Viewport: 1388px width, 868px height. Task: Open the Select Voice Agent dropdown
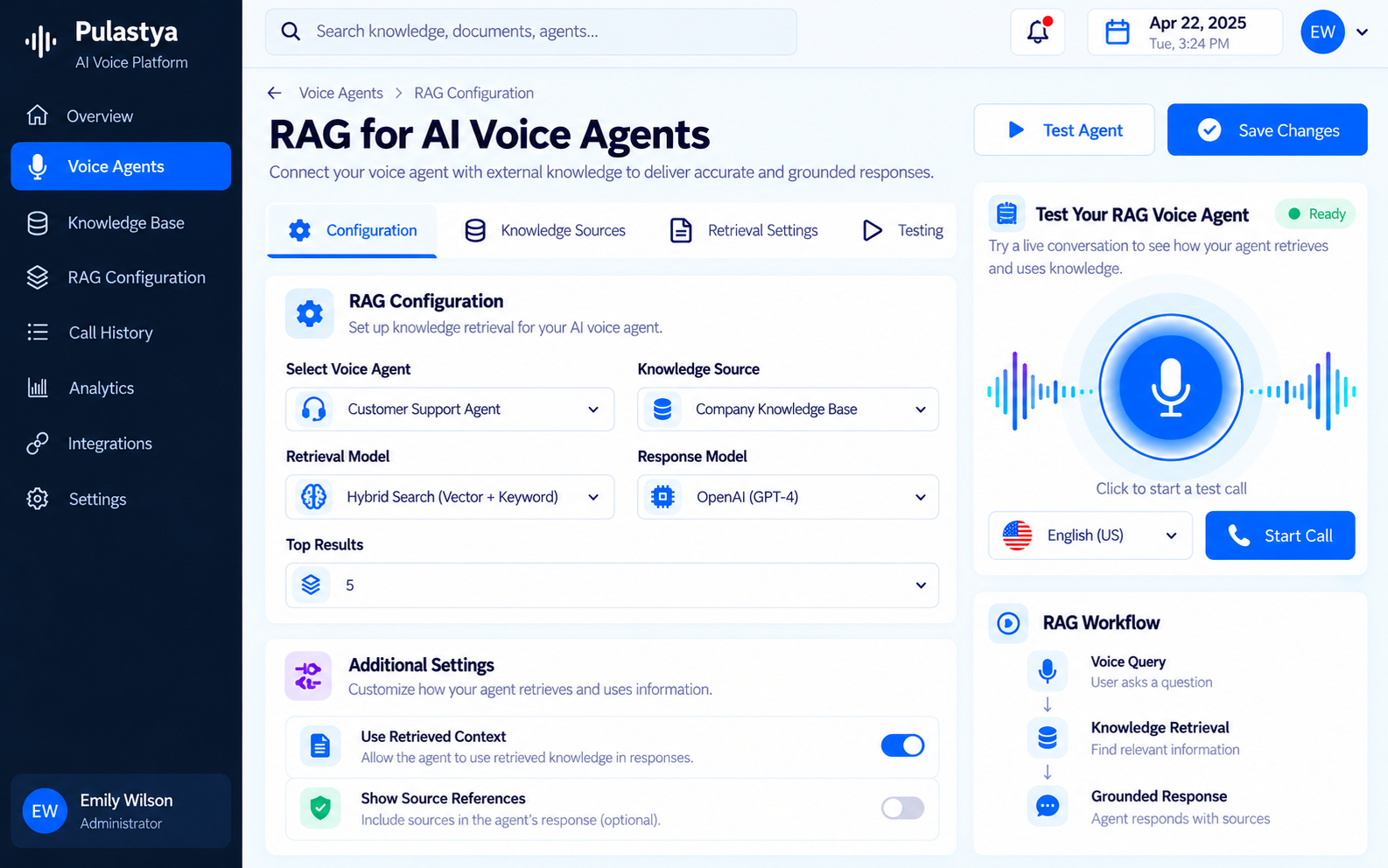coord(450,409)
